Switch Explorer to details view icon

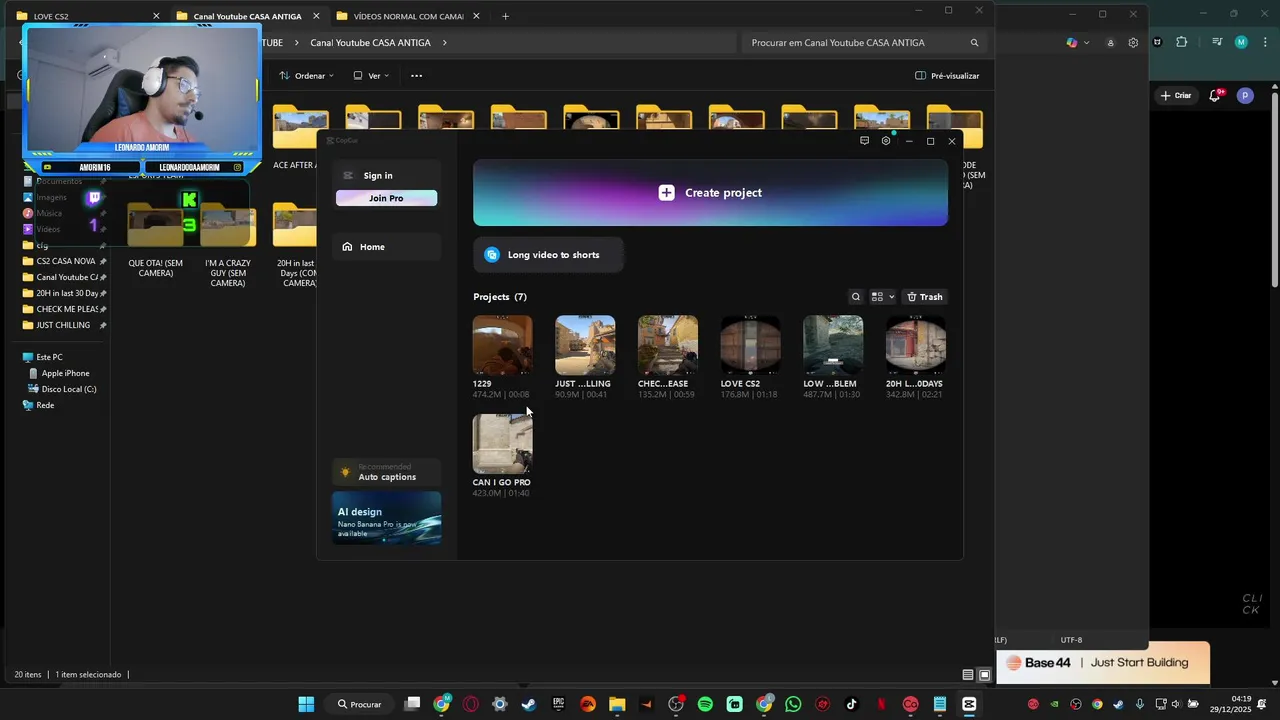(968, 675)
